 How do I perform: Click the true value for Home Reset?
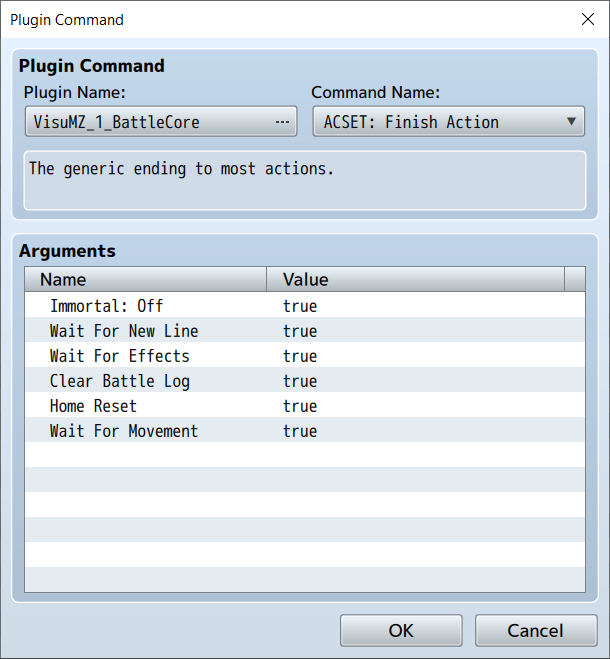click(300, 406)
